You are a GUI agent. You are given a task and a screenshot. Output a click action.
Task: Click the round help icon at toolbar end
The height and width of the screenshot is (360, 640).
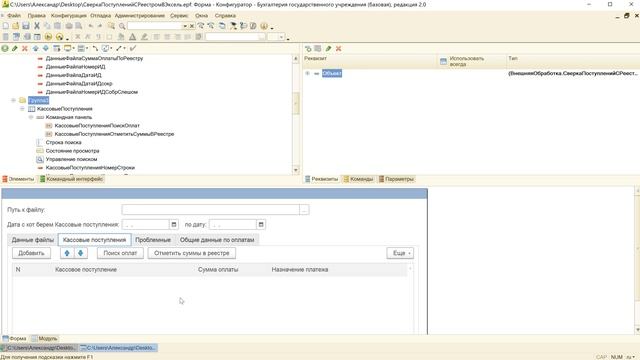pos(264,26)
